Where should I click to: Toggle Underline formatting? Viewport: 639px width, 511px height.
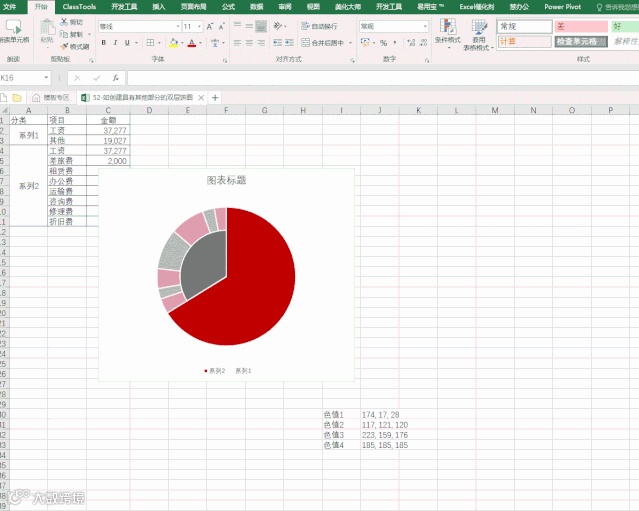(127, 42)
